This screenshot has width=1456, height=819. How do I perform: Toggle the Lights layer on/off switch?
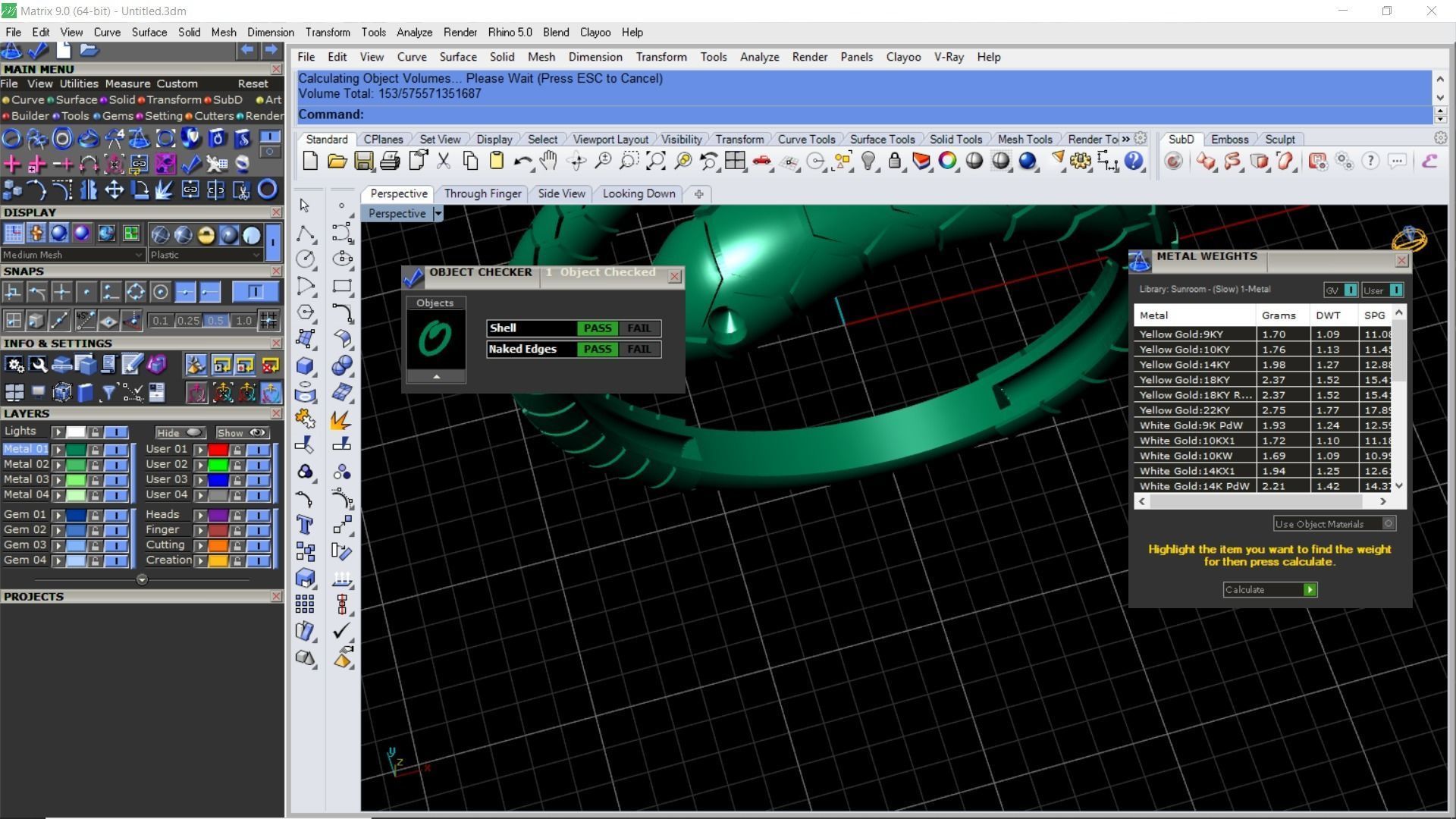pos(116,432)
